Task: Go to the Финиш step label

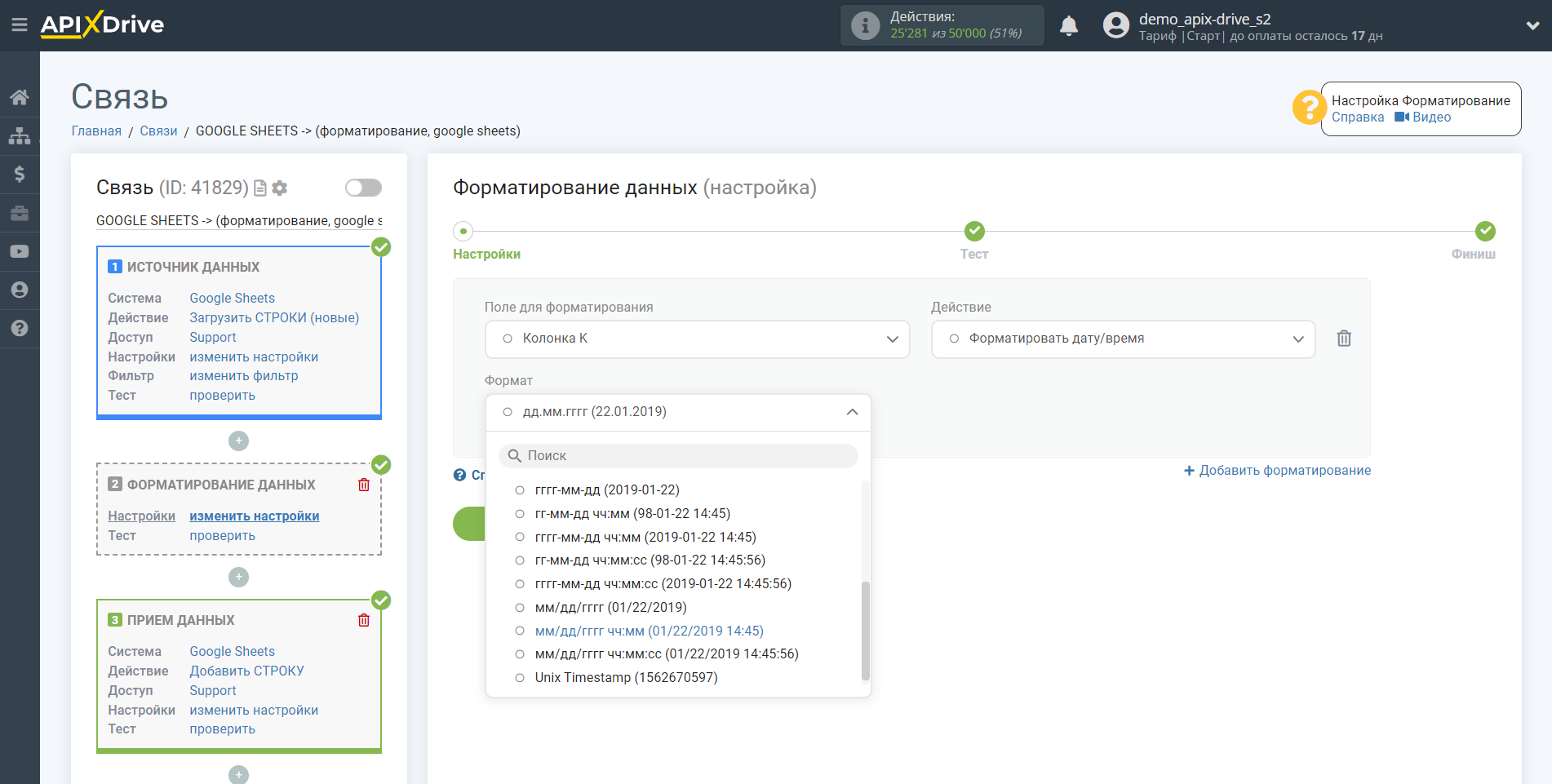Action: (x=1473, y=255)
